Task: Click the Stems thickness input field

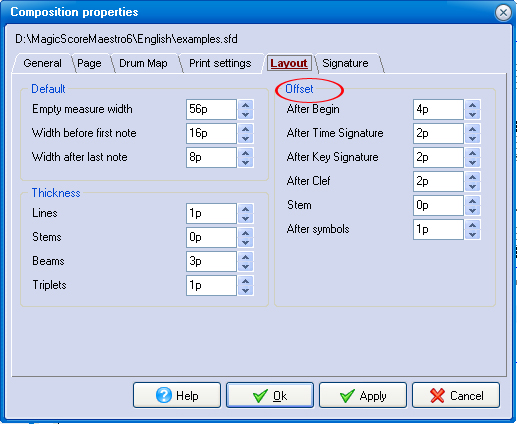Action: pyautogui.click(x=211, y=237)
